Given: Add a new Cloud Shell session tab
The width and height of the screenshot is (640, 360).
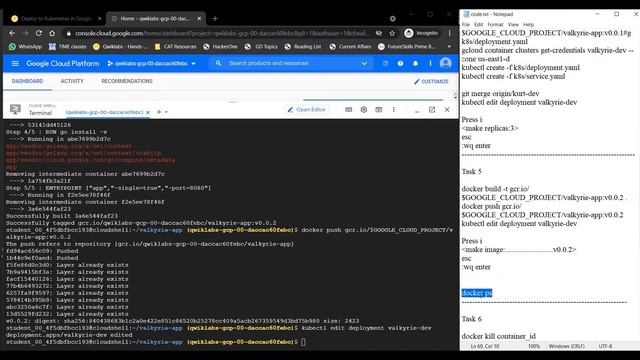Looking at the screenshot, I should point(159,112).
